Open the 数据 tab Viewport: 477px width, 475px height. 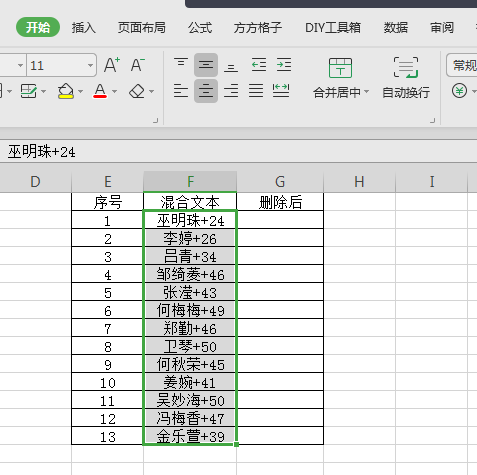396,28
